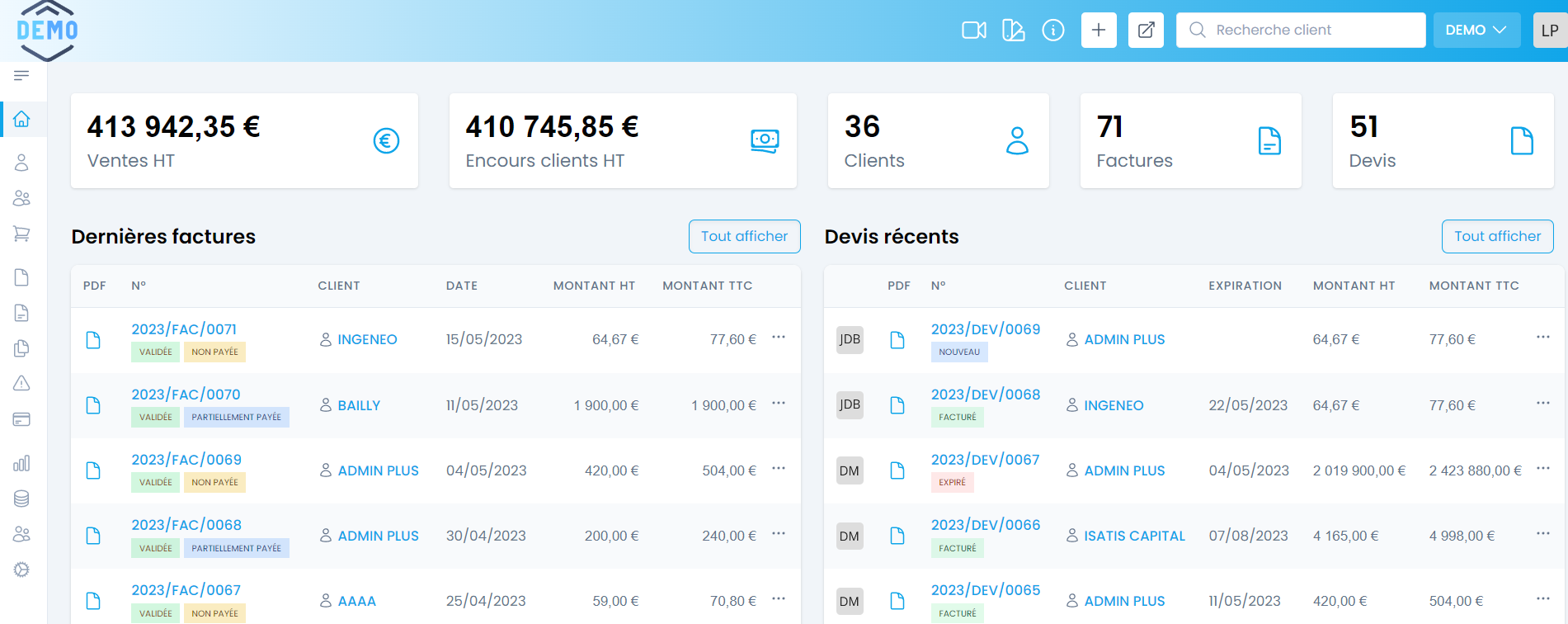The image size is (1568, 624).
Task: Open the bar chart statistics icon
Action: click(21, 463)
